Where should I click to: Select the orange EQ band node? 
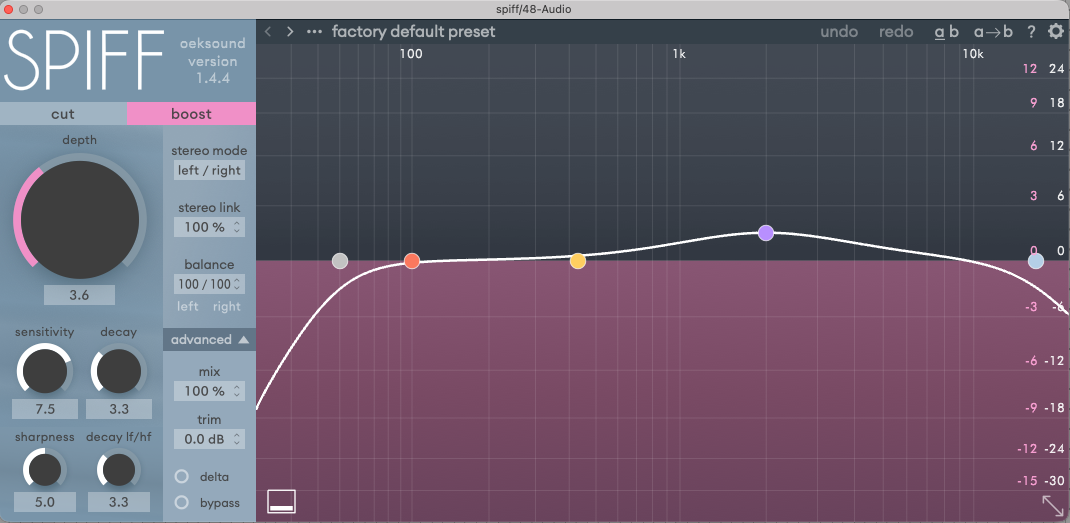(412, 261)
